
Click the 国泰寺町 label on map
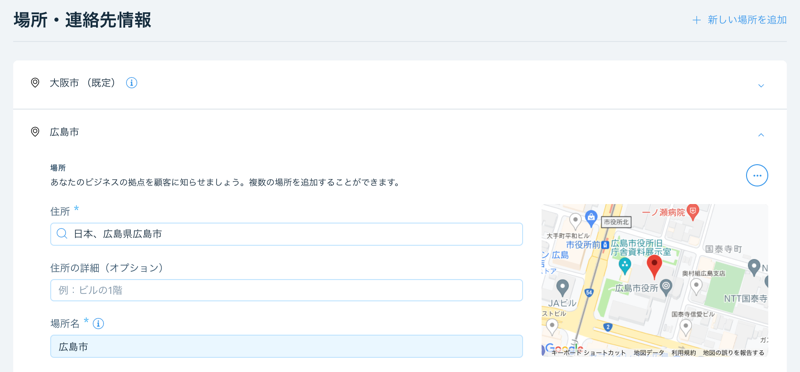(x=722, y=249)
